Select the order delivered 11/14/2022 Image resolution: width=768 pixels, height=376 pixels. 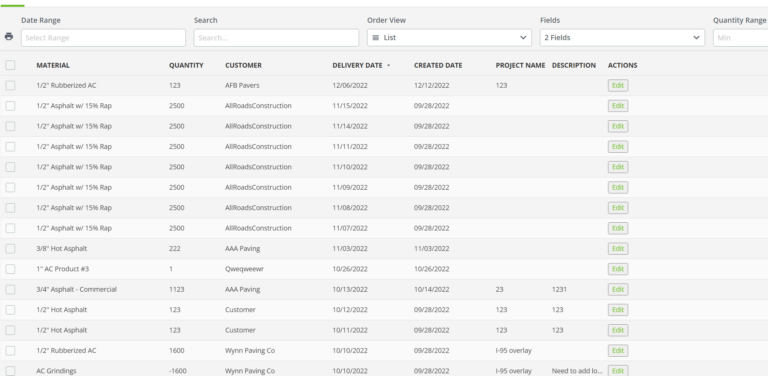coord(10,126)
